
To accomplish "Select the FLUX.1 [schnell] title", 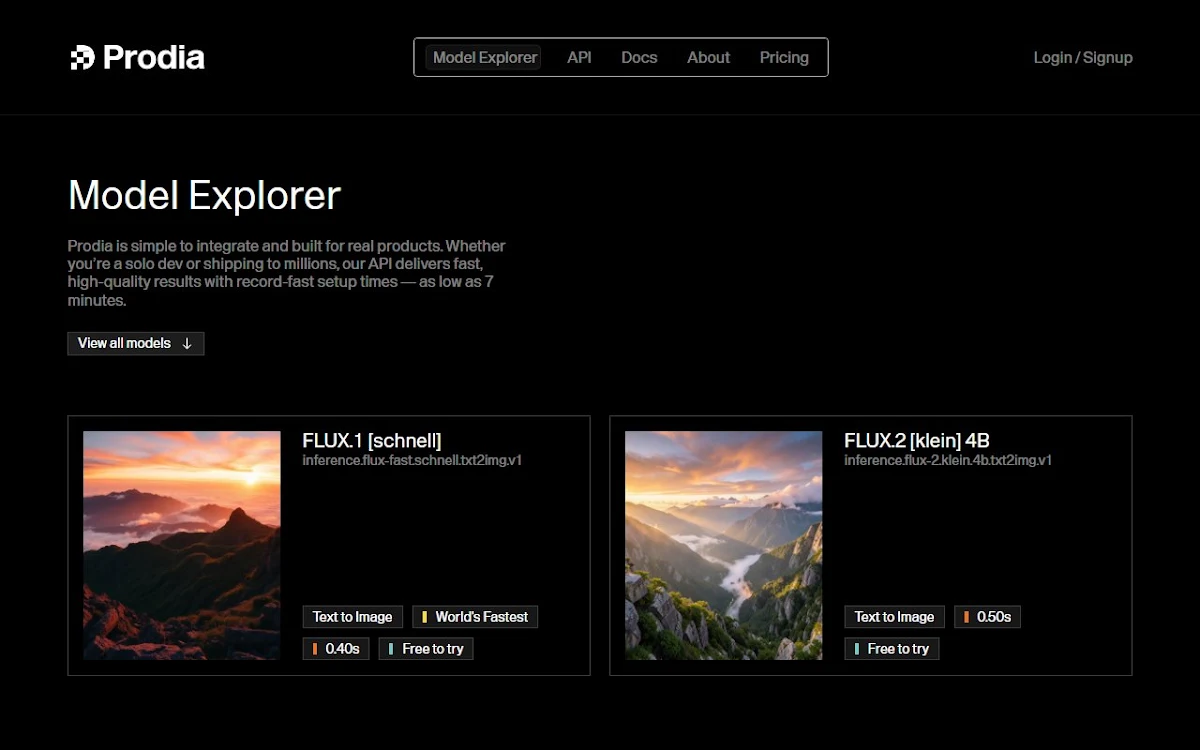I will click(x=372, y=440).
